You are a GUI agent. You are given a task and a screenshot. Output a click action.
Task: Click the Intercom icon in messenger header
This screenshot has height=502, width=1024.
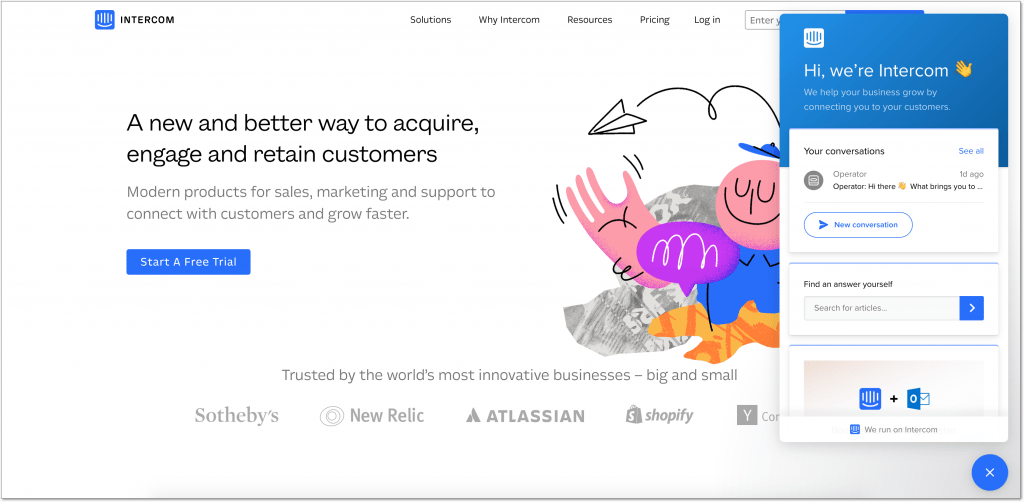814,38
